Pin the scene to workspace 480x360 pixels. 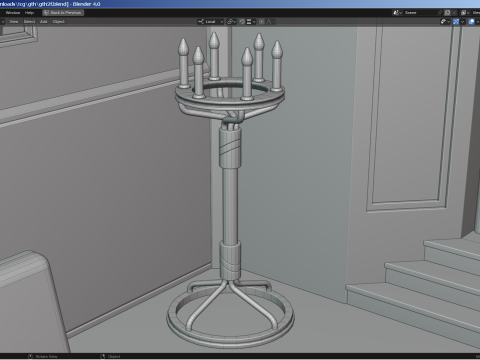440,13
